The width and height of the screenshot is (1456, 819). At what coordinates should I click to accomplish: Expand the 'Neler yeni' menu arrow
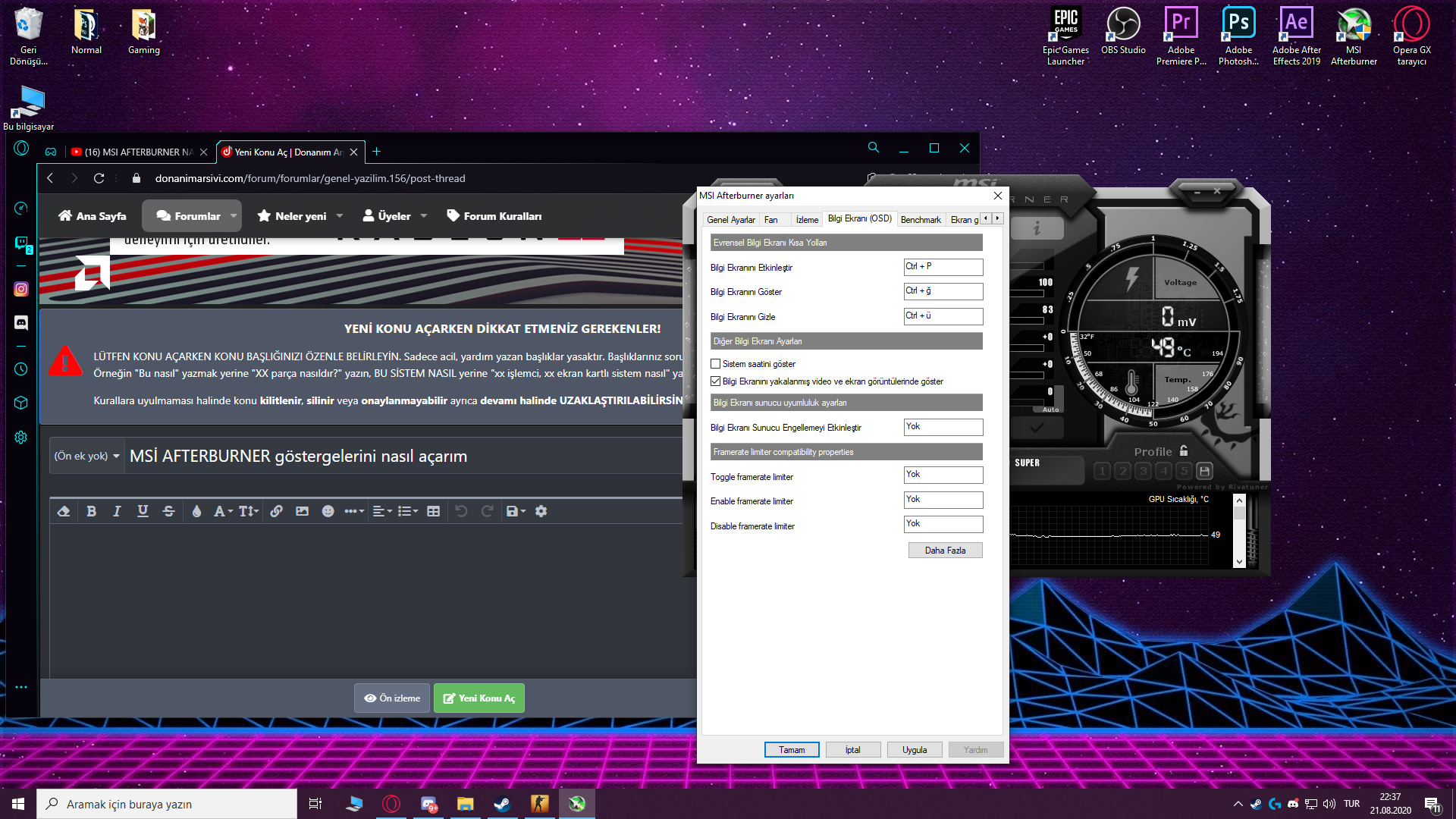click(x=340, y=216)
